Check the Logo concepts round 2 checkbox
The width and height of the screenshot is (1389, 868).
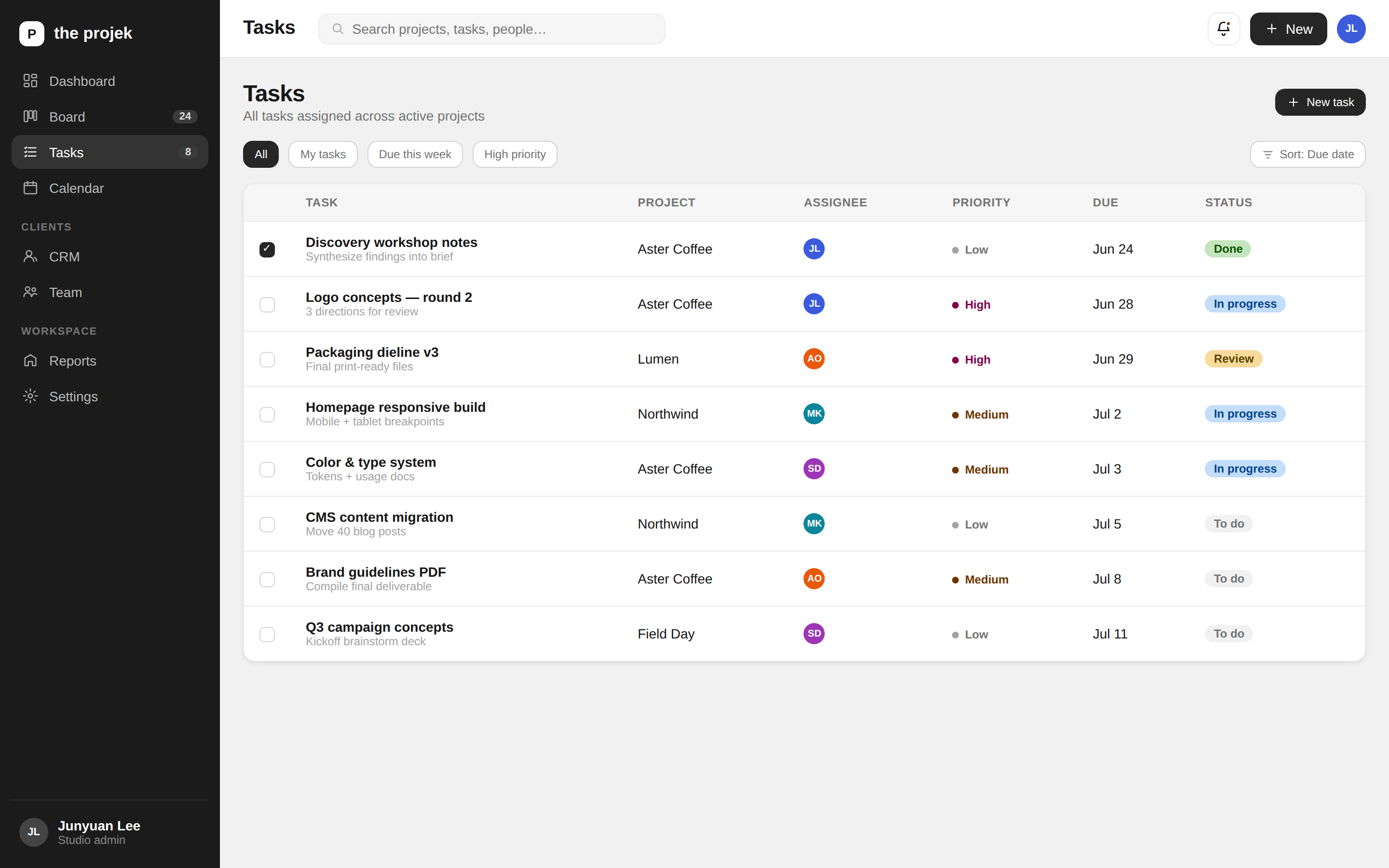coord(267,304)
